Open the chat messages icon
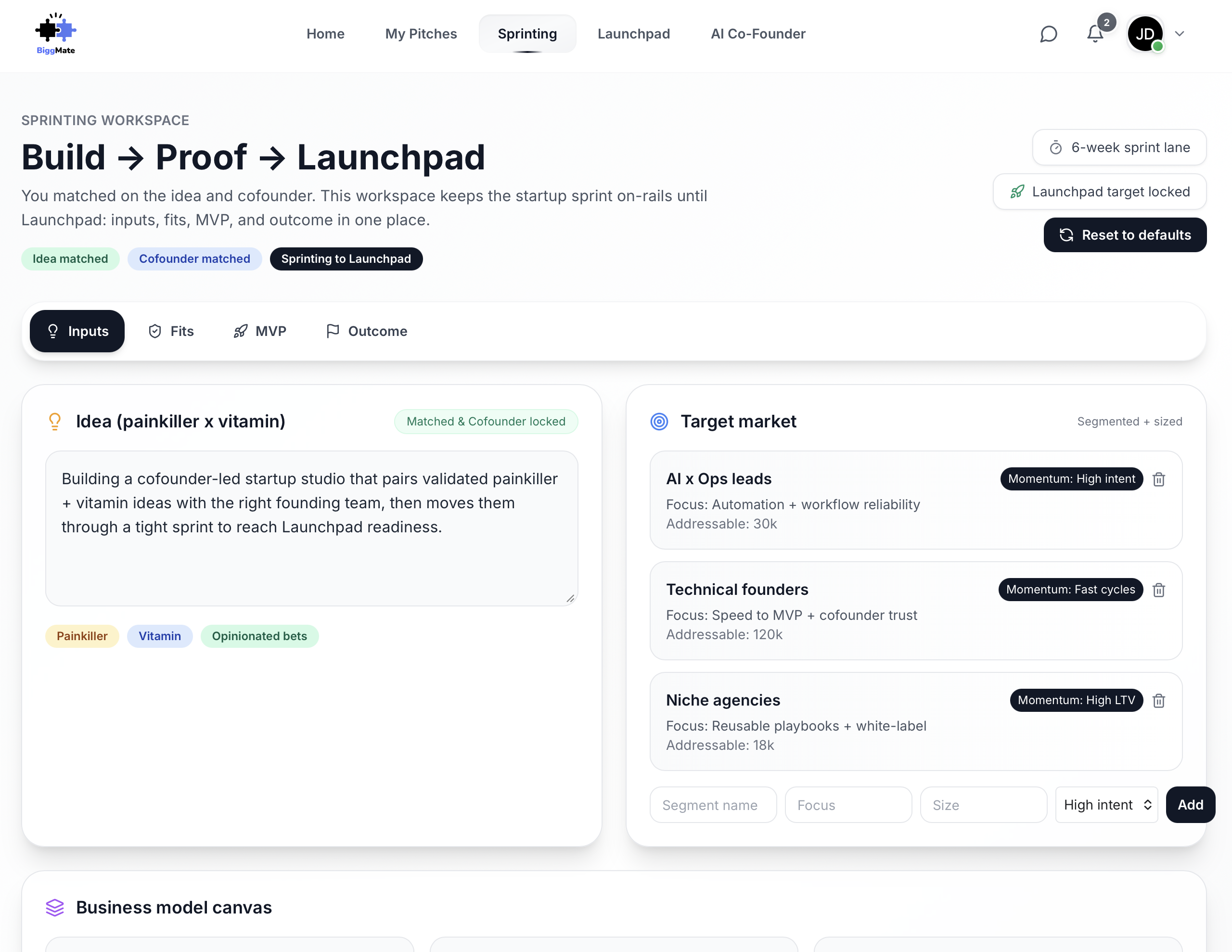The height and width of the screenshot is (952, 1232). tap(1048, 34)
